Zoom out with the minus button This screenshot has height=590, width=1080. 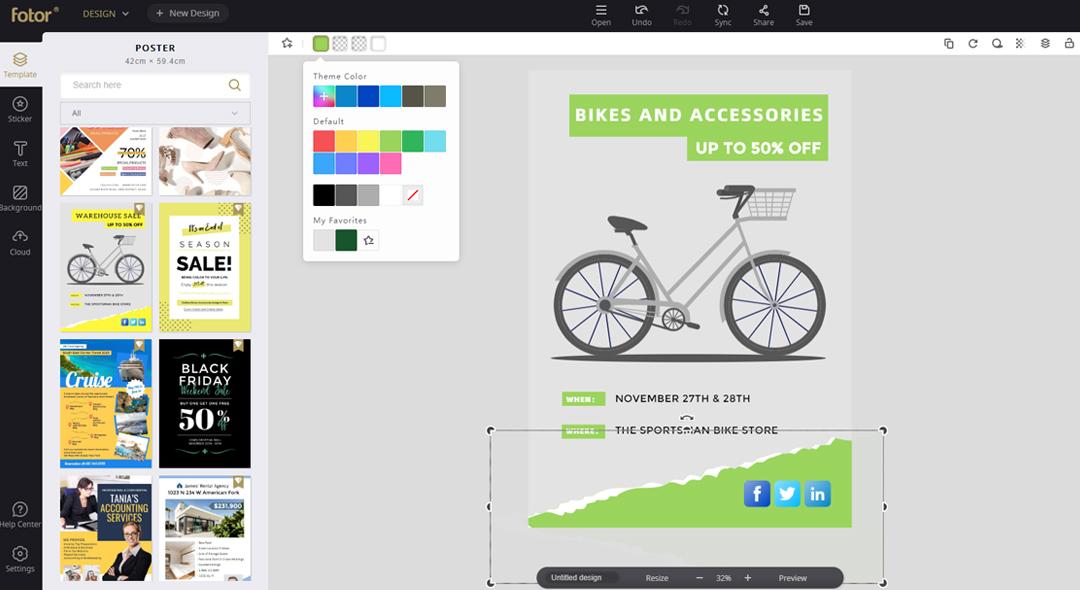tap(699, 578)
